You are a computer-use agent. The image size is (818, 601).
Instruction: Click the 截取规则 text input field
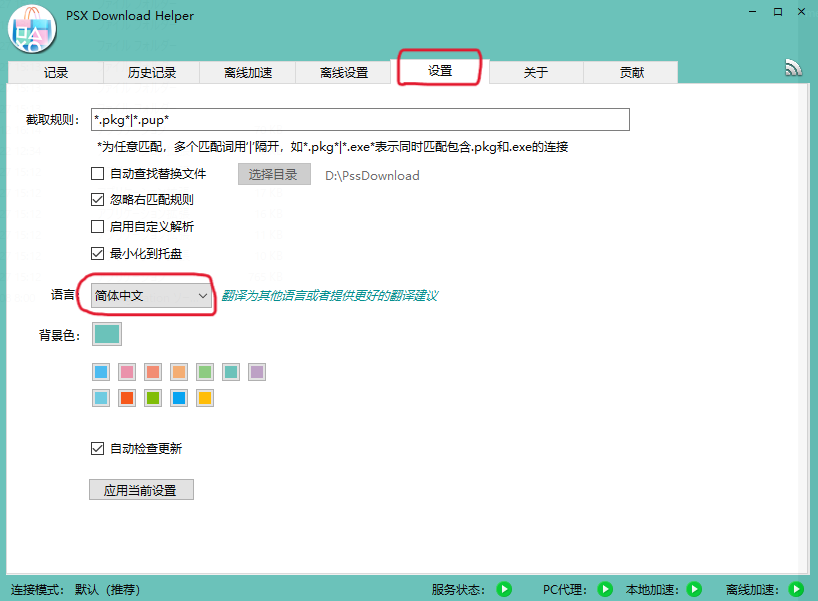click(x=359, y=120)
